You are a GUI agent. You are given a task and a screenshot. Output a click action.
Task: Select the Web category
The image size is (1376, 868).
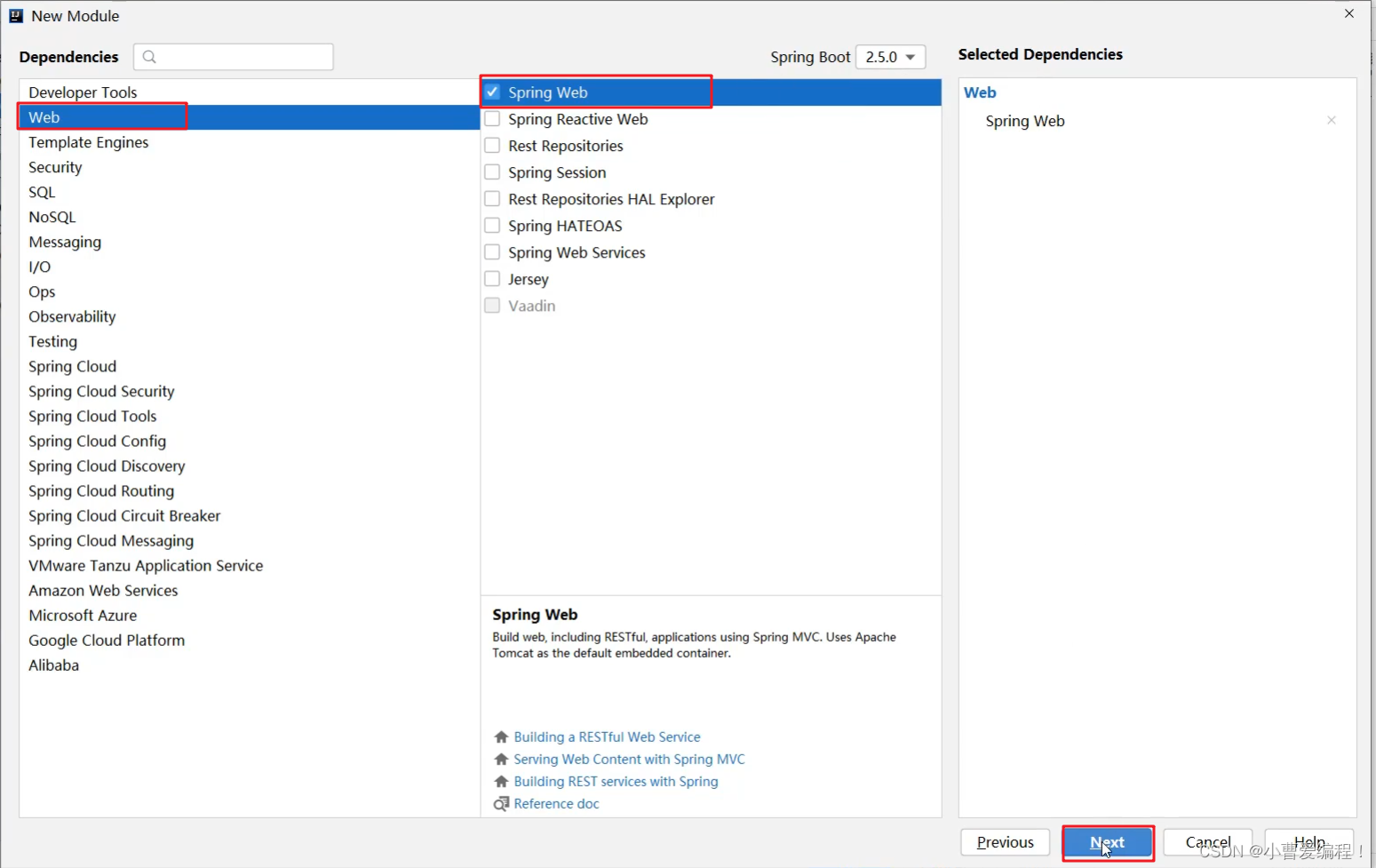[250, 117]
